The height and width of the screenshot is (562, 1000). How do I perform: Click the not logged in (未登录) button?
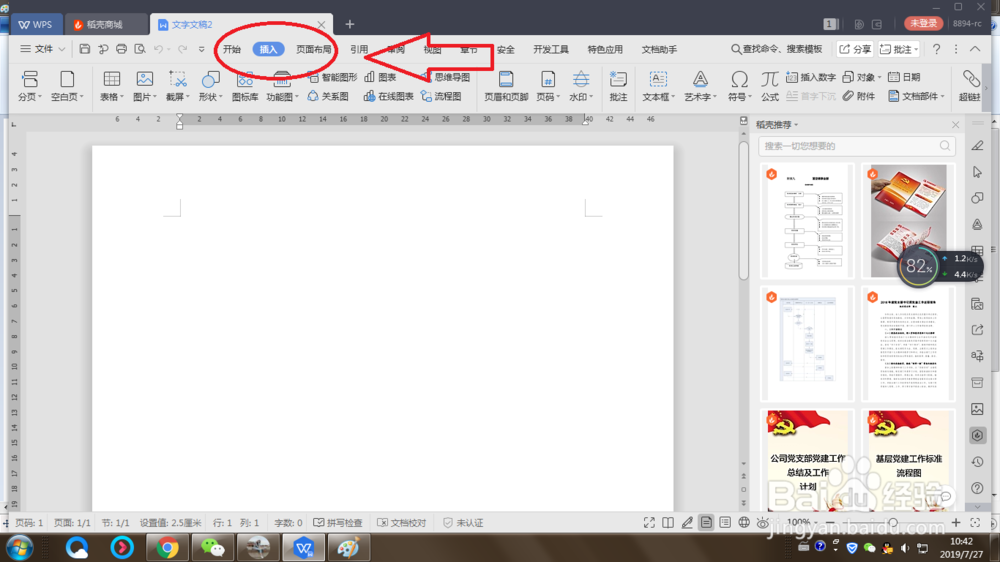(923, 24)
